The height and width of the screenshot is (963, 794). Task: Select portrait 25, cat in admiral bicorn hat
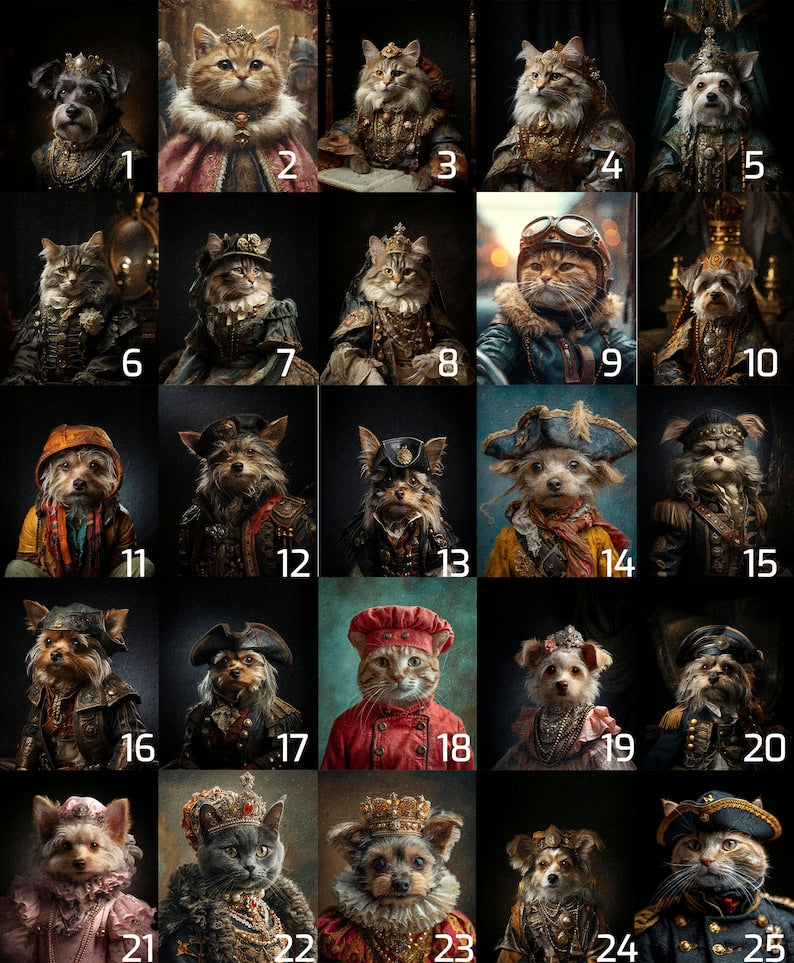[716, 867]
